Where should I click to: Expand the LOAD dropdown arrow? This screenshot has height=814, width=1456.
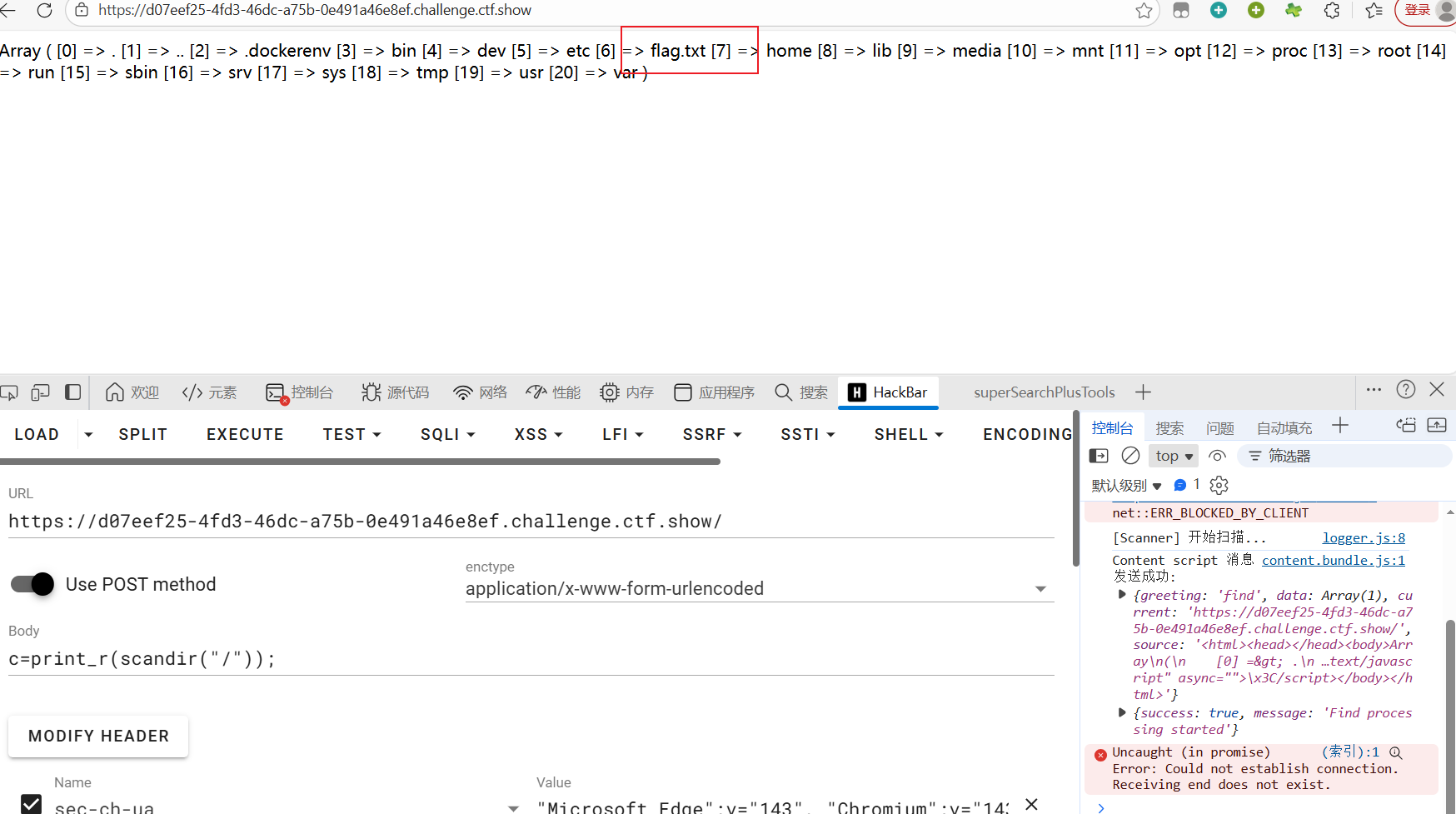pyautogui.click(x=88, y=434)
